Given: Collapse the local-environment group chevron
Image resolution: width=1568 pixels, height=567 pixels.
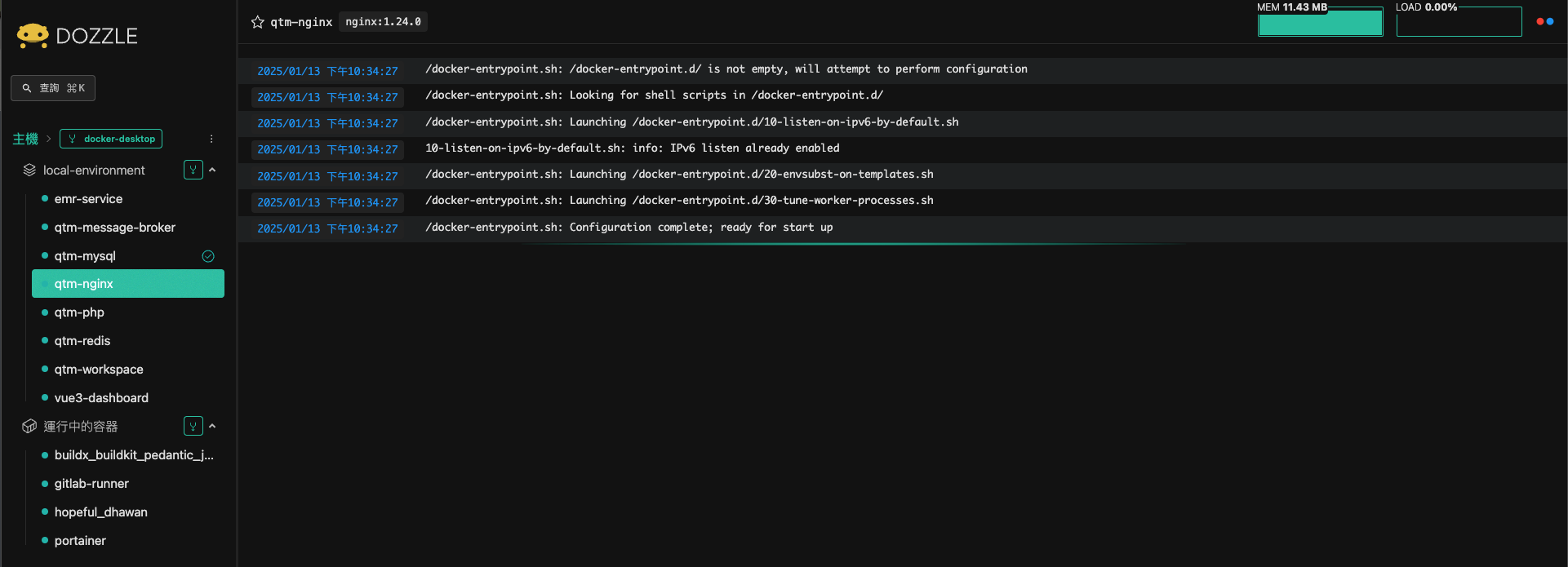Looking at the screenshot, I should pos(212,170).
